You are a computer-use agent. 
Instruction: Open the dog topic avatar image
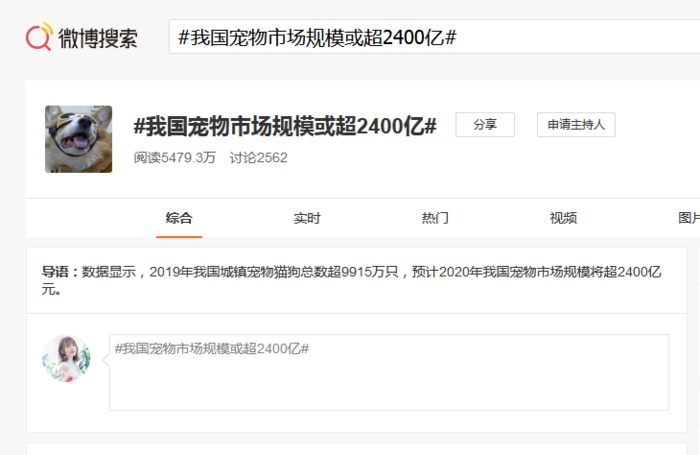point(78,139)
